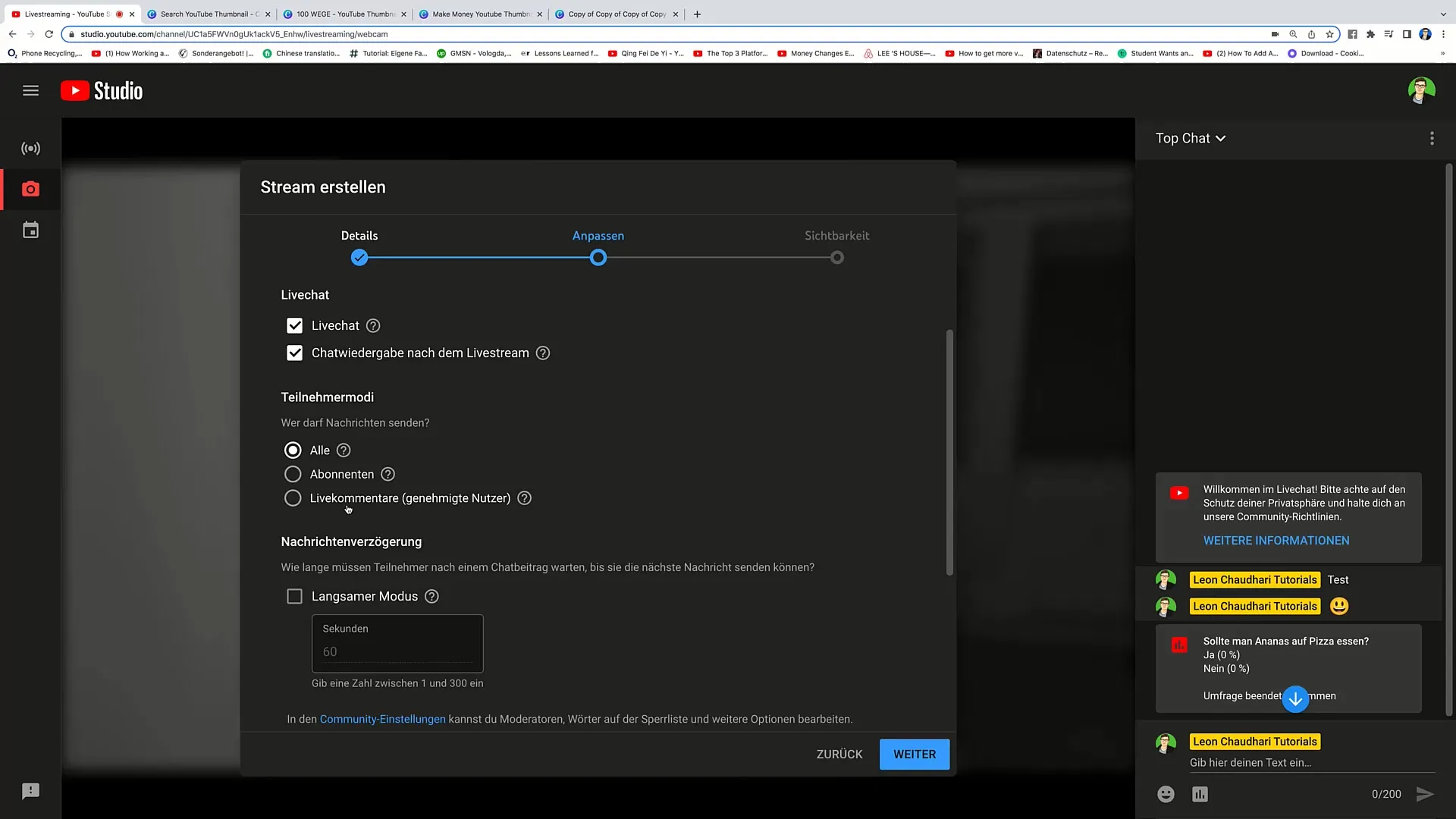The height and width of the screenshot is (819, 1456).
Task: Switch to 100 WEGE YouTube Thumbnail tab
Action: coord(345,14)
